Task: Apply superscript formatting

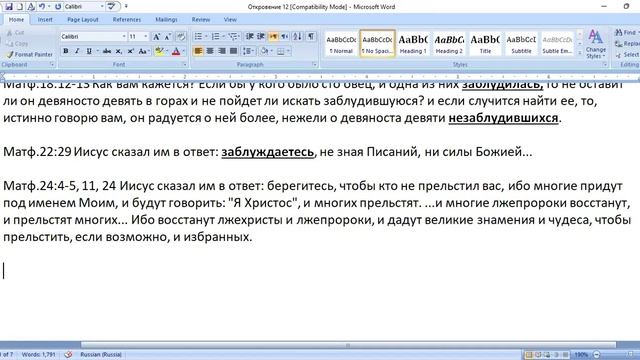Action: [x=130, y=51]
